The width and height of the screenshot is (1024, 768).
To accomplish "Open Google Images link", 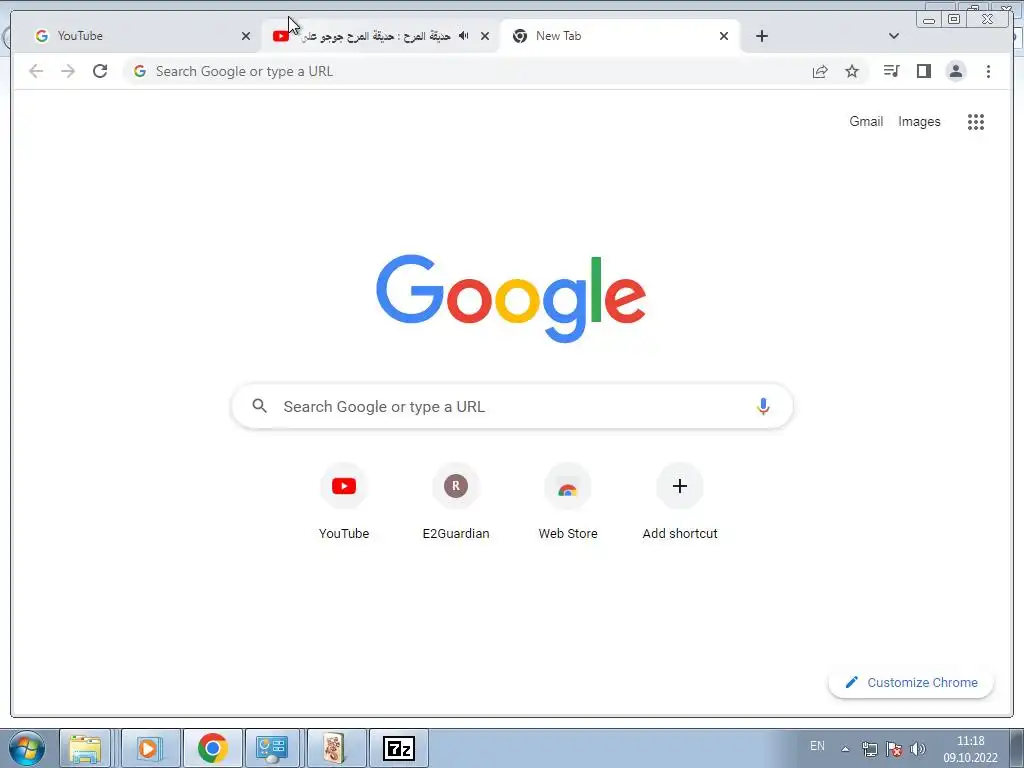I will coord(919,121).
